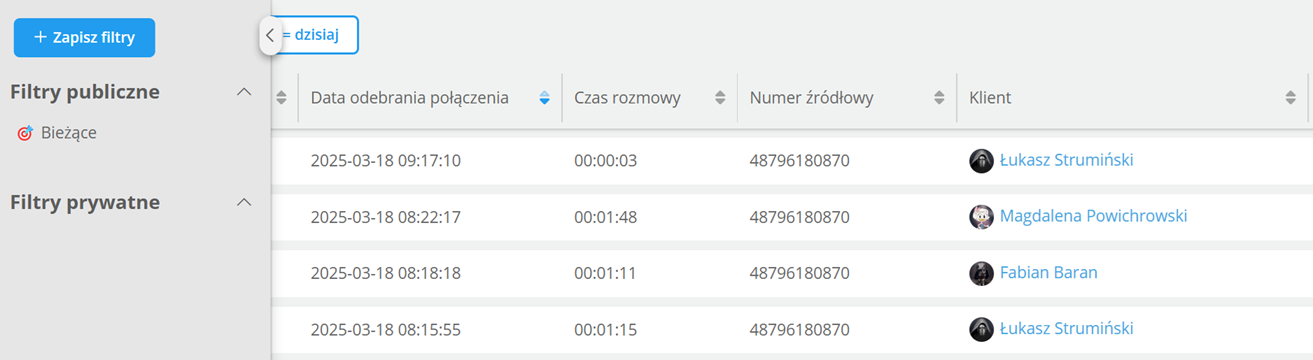Select date cell 2025-03-18 08:18:18
1313x360 pixels.
click(x=386, y=272)
